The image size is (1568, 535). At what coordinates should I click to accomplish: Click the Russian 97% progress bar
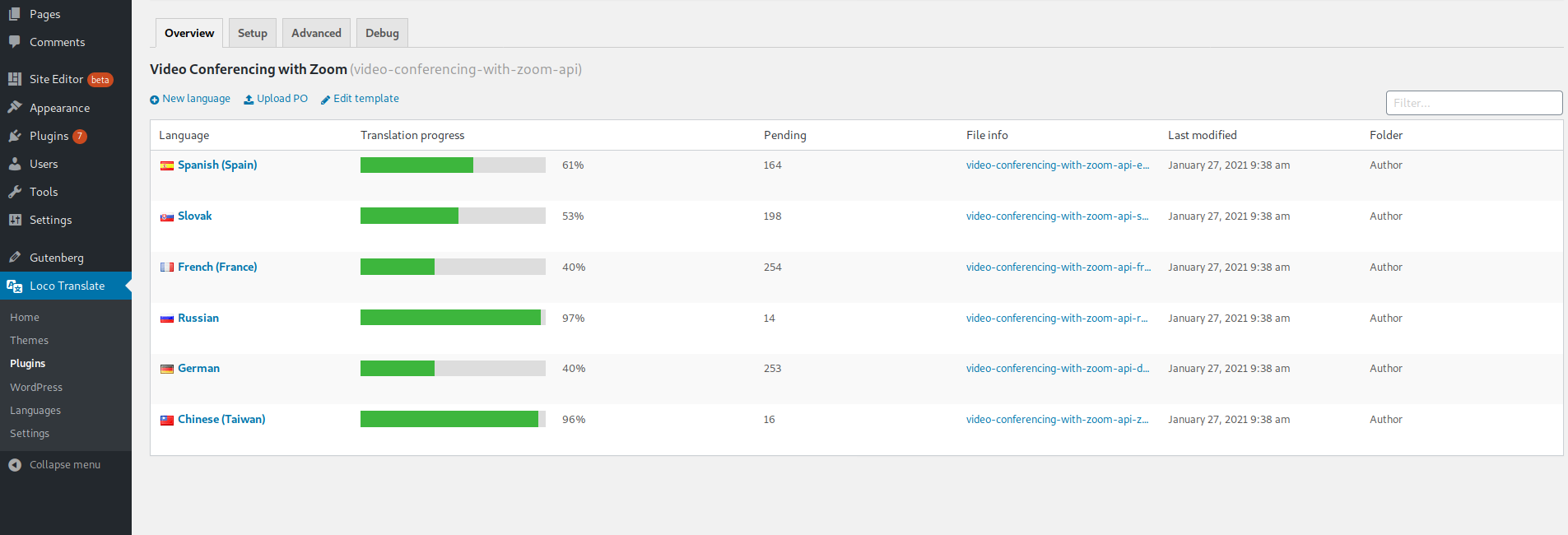(x=453, y=318)
